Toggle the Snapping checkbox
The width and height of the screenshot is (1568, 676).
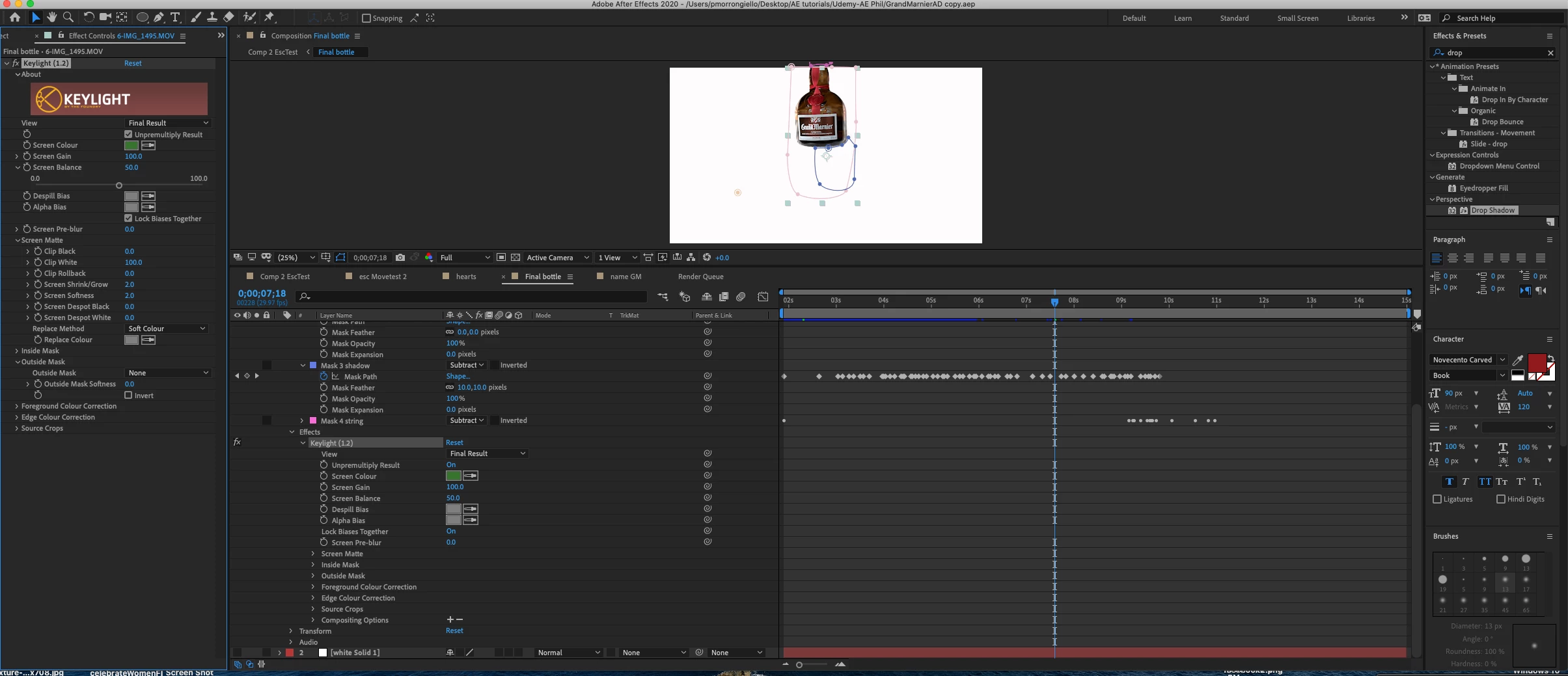[x=366, y=18]
